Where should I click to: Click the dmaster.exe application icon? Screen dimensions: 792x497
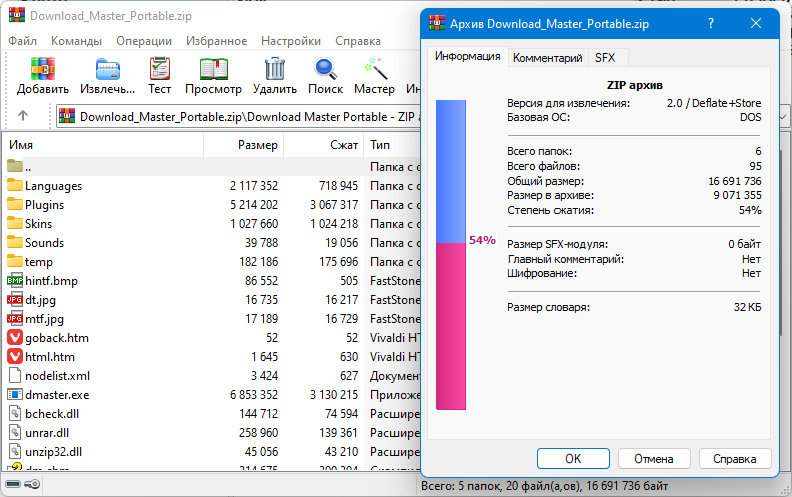[15, 394]
